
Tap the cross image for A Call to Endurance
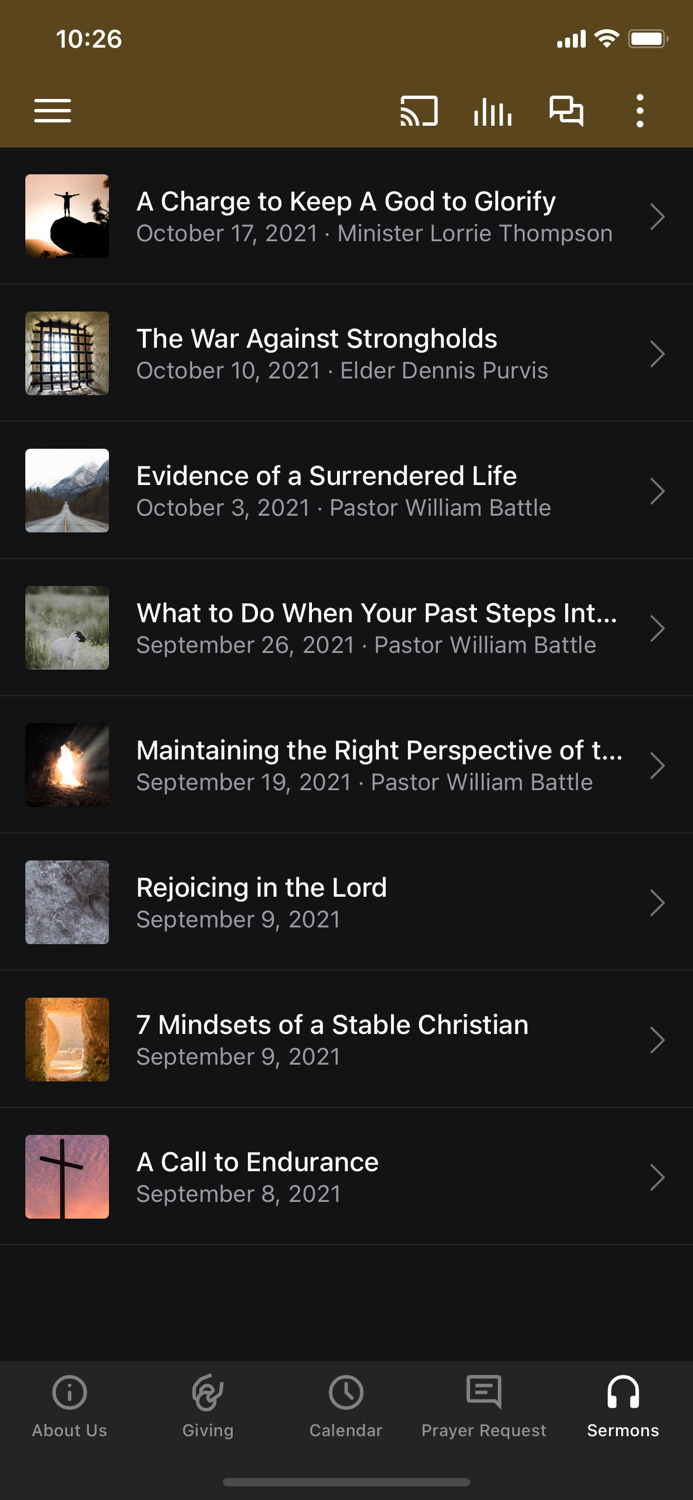click(x=66, y=1177)
